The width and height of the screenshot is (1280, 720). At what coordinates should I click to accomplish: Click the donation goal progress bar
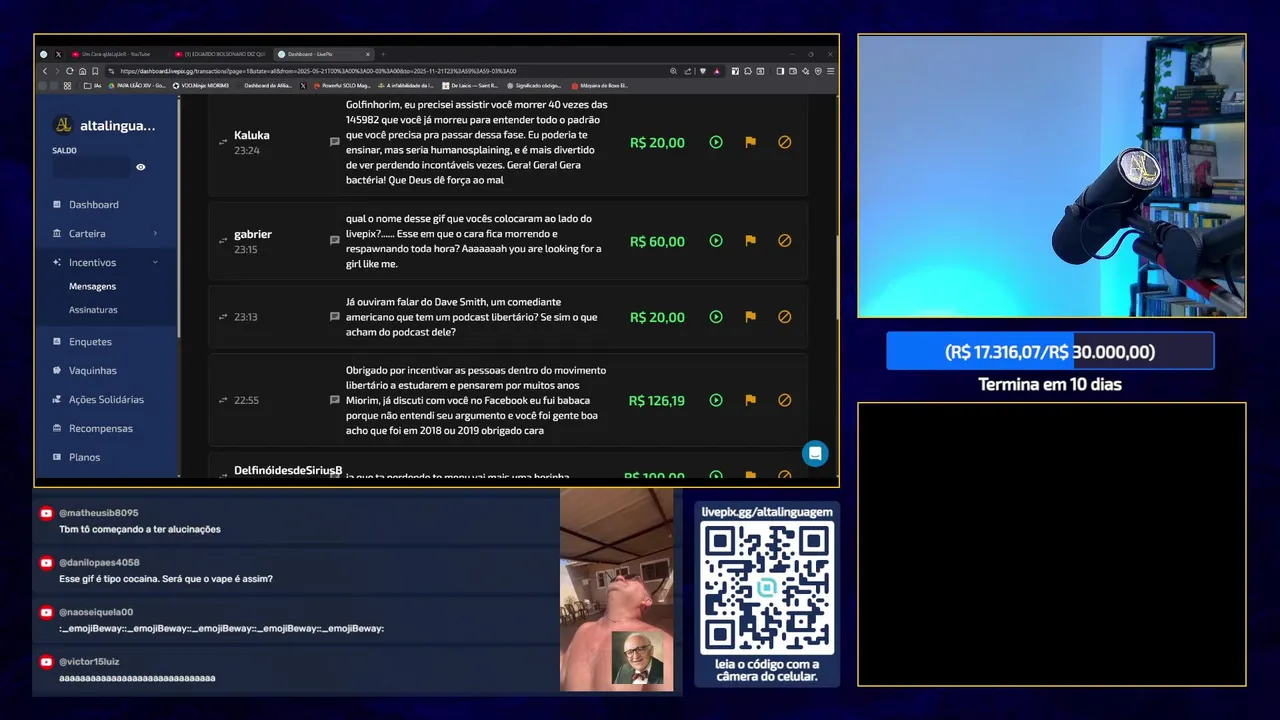coord(1050,352)
